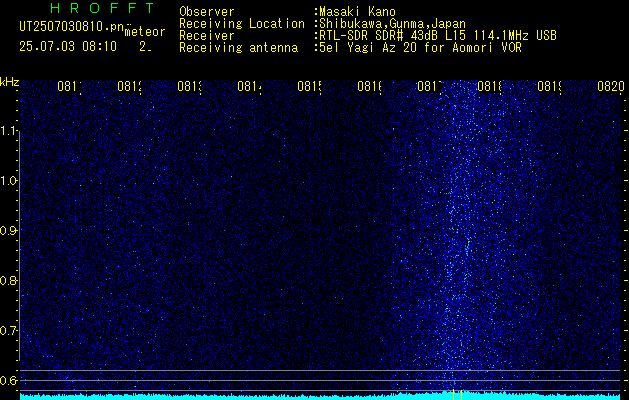The width and height of the screenshot is (629, 400).
Task: Click the 0.9 frequency axis label
Action: click(x=9, y=230)
